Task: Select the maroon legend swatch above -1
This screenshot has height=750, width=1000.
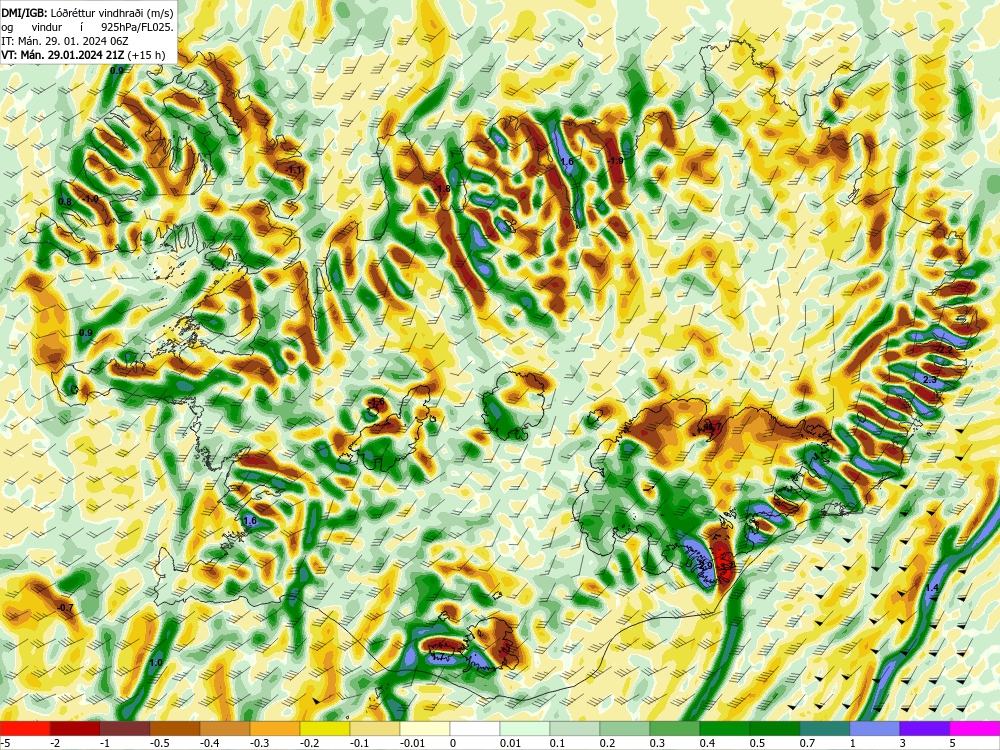Action: click(x=125, y=728)
